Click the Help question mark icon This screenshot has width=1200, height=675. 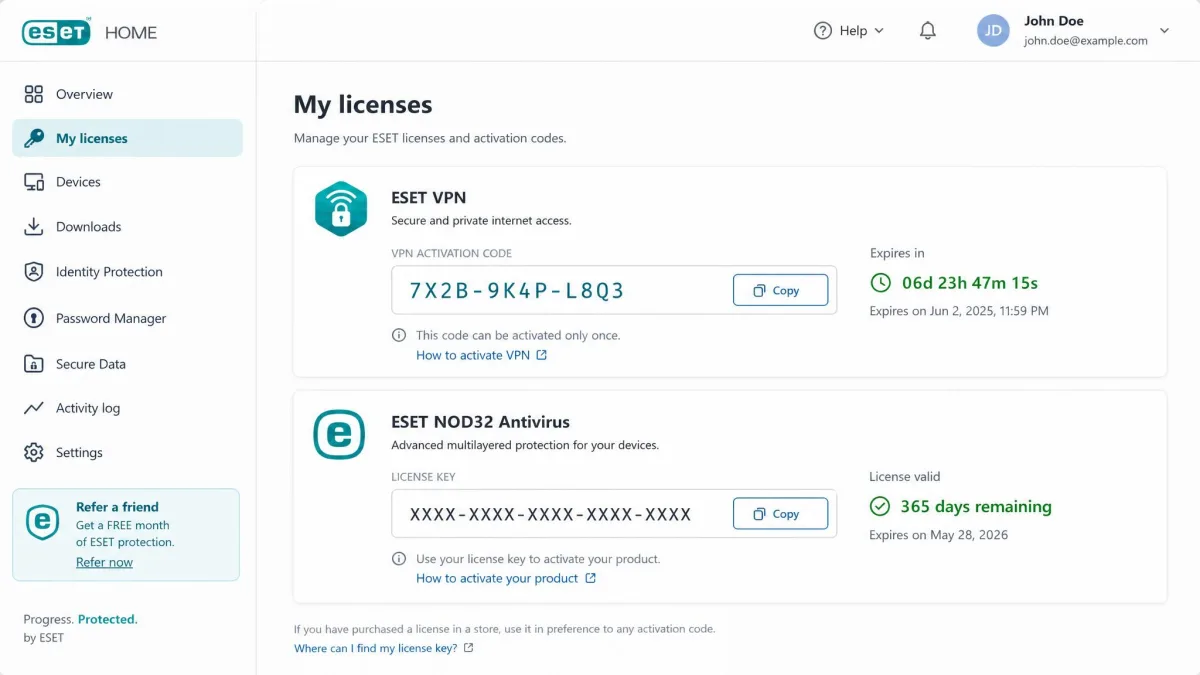point(823,31)
